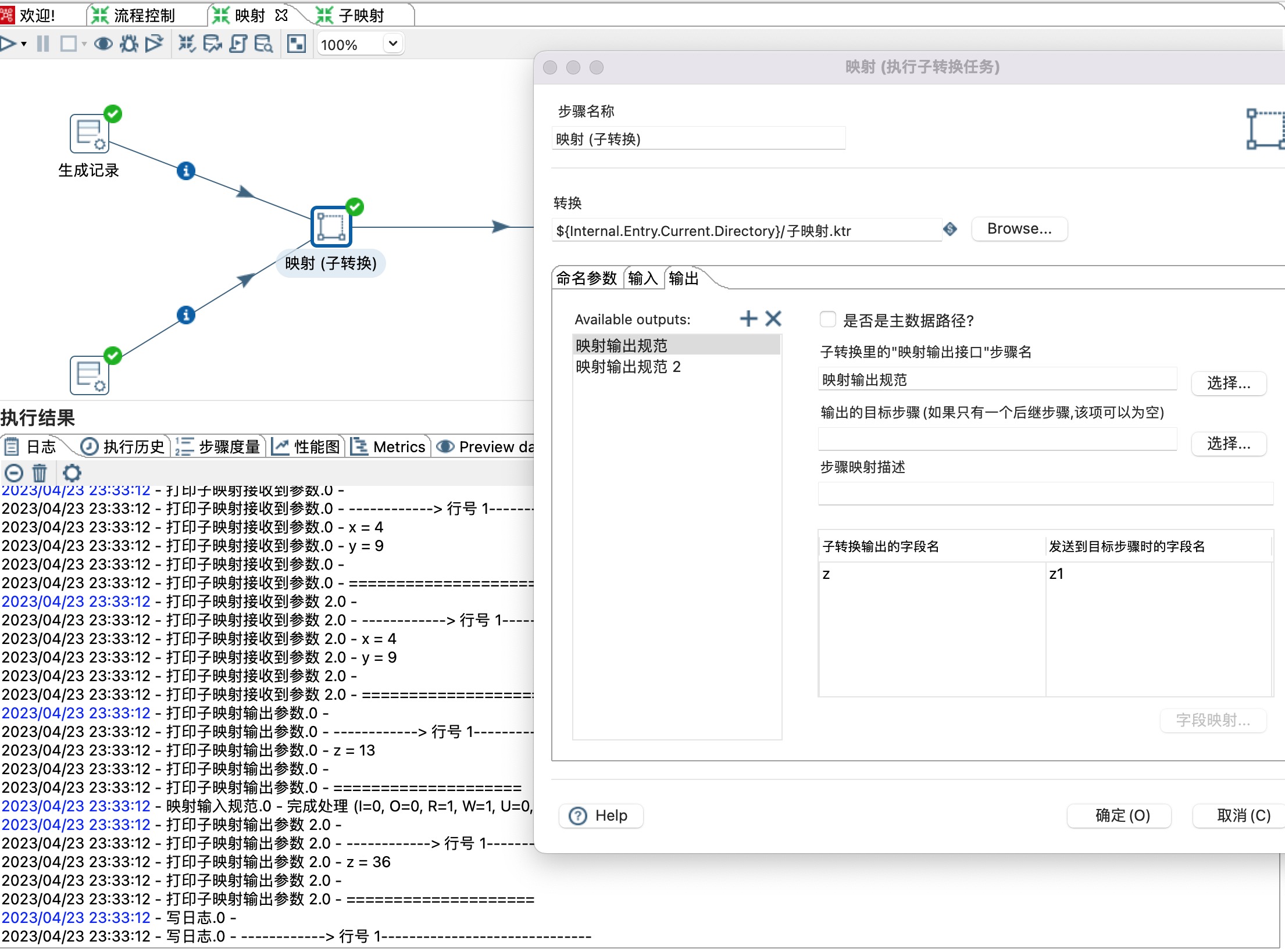
Task: Click the Debug transformation bug icon
Action: (128, 44)
